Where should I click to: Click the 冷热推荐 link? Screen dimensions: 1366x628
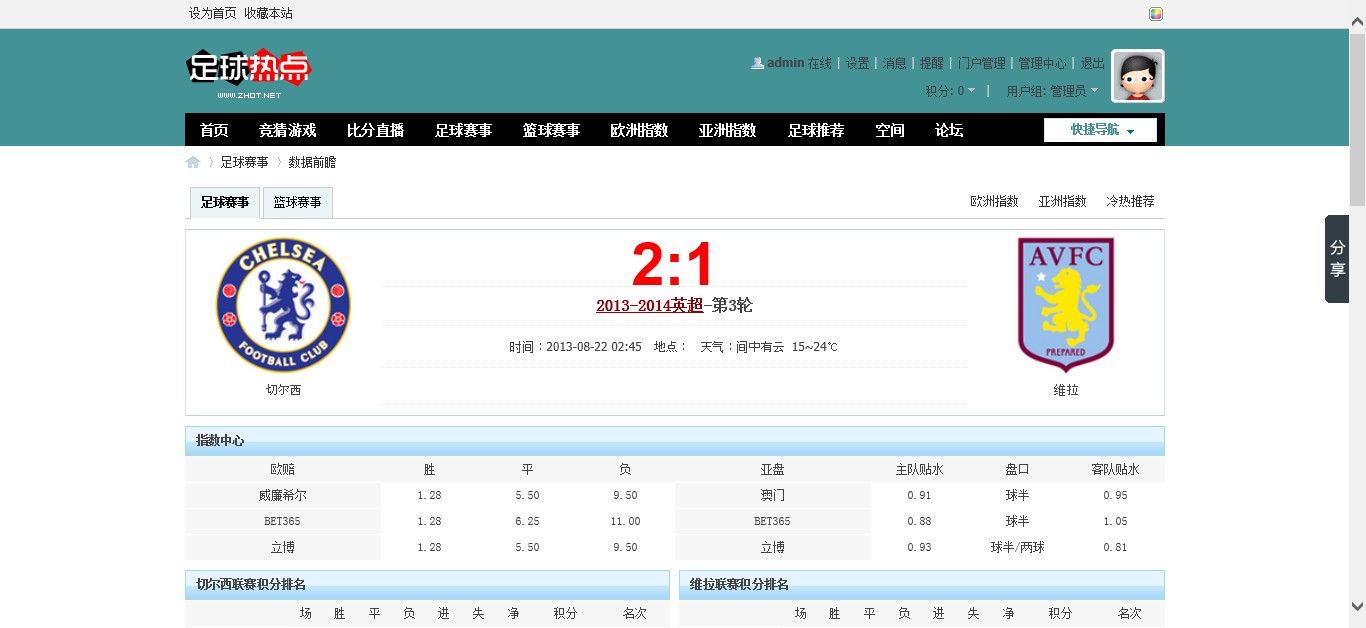click(x=1130, y=201)
